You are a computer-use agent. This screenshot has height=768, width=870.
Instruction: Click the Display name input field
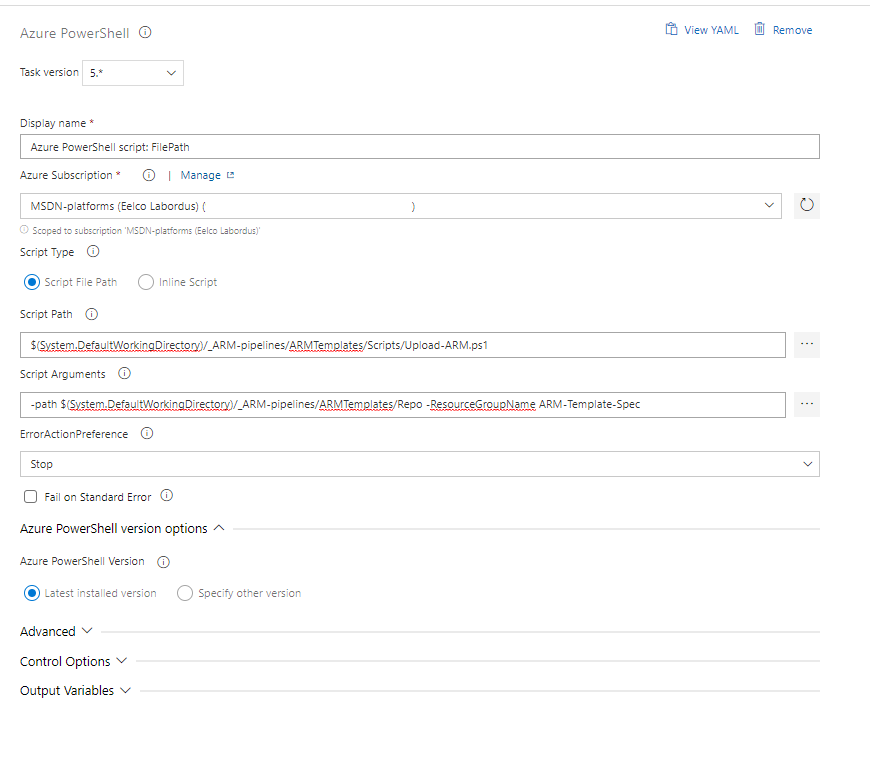coord(419,146)
